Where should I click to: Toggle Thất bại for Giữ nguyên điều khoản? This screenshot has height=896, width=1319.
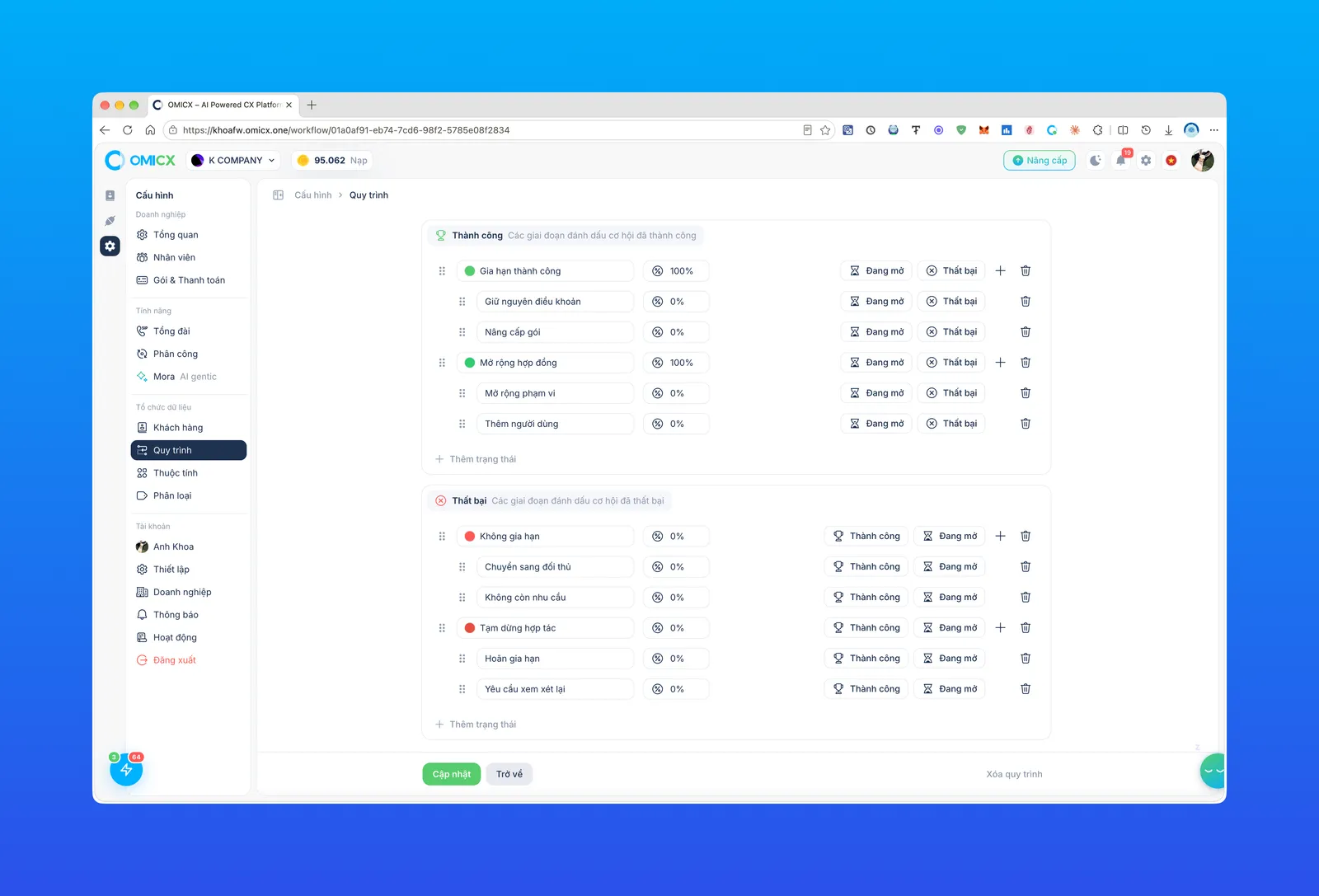[951, 302]
